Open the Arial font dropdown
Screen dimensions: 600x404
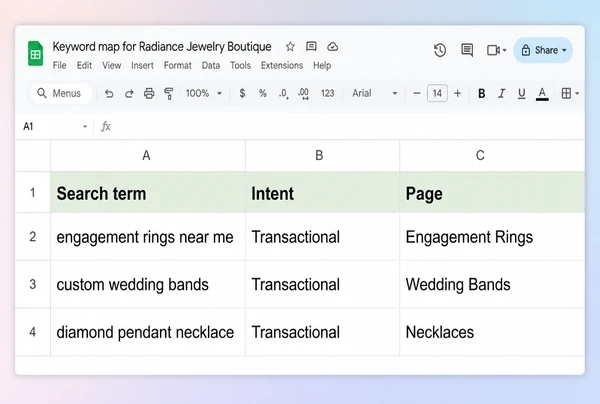375,93
